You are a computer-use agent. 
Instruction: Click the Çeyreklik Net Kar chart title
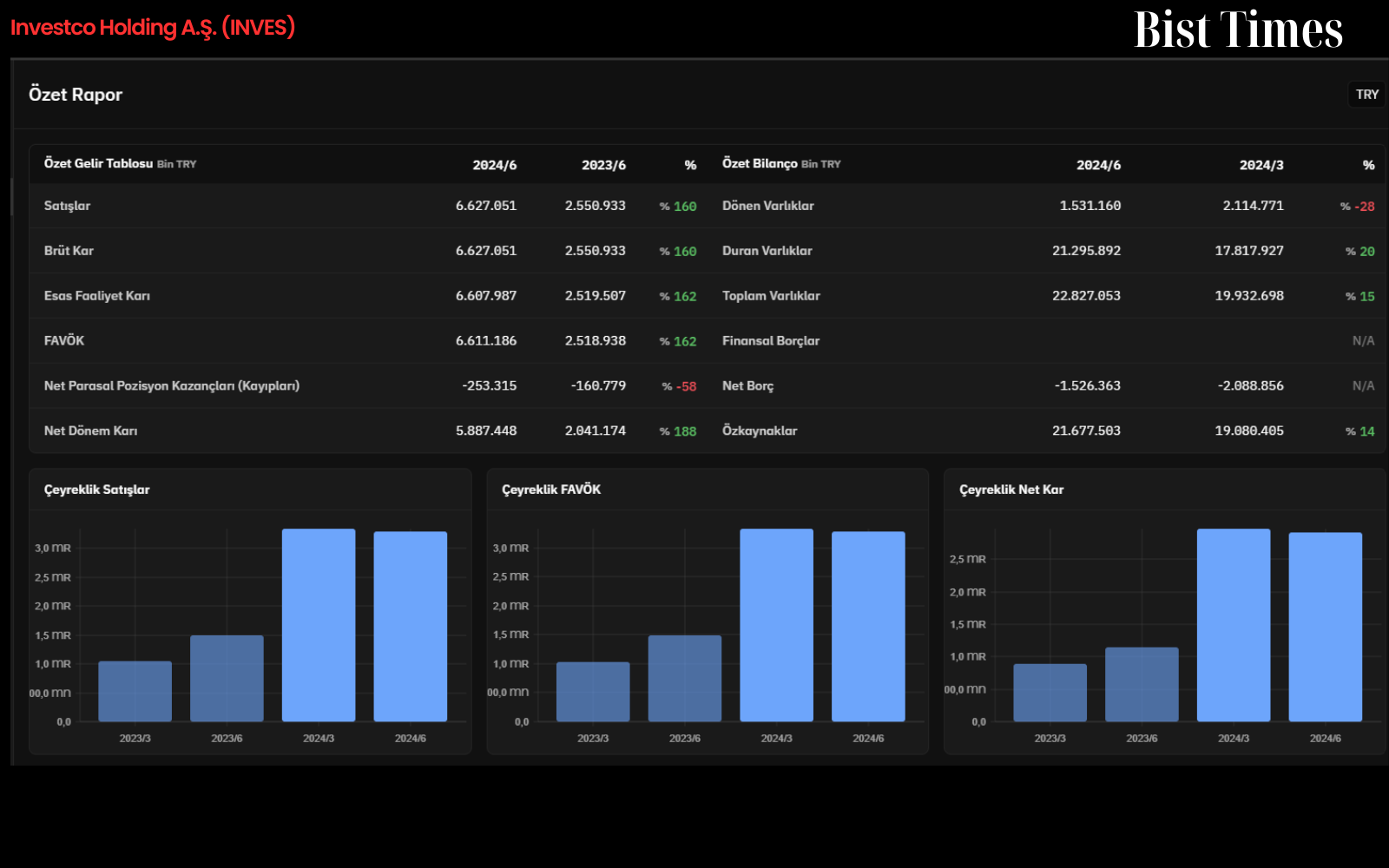point(1011,490)
